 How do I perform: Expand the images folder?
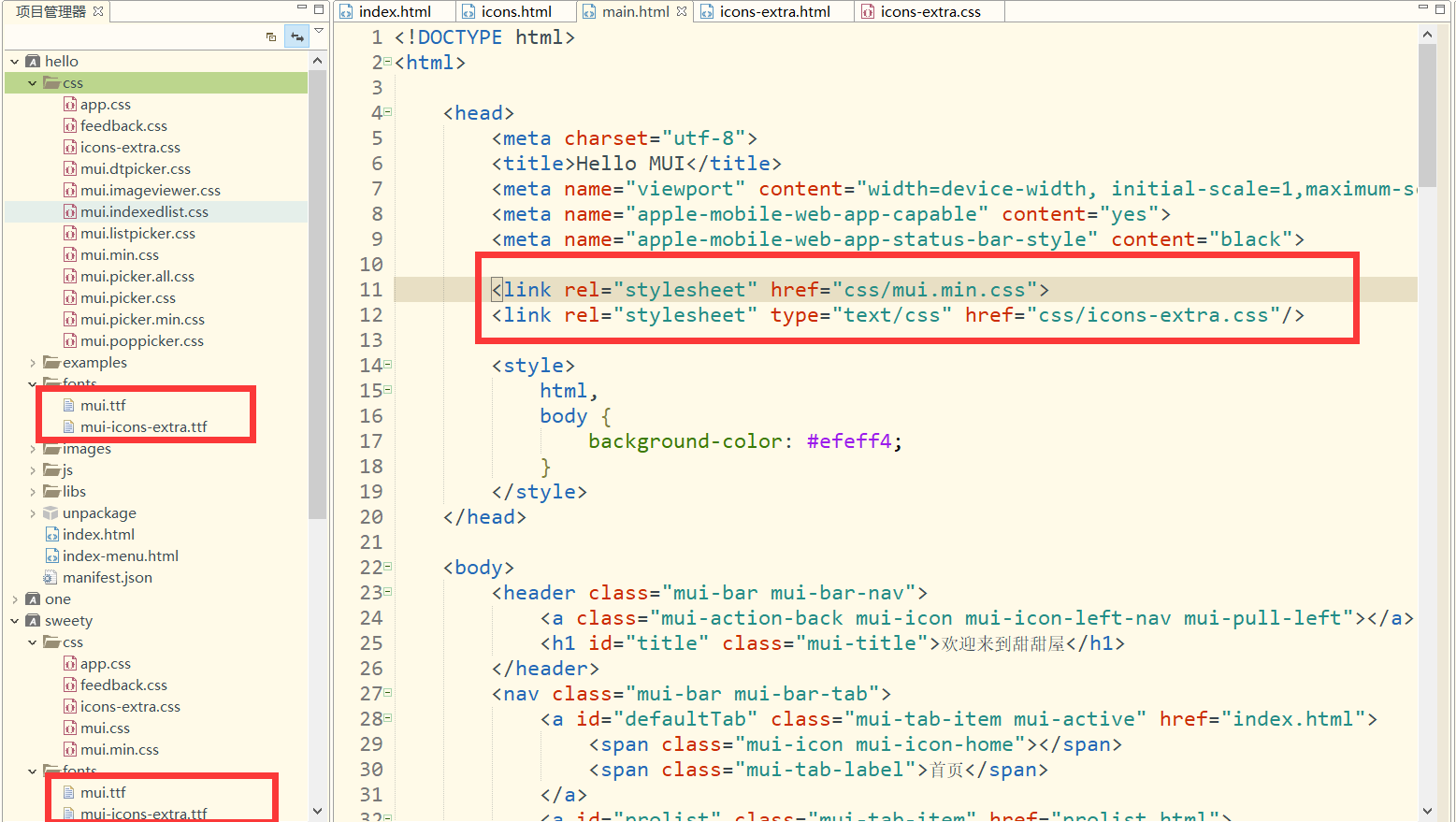point(33,449)
